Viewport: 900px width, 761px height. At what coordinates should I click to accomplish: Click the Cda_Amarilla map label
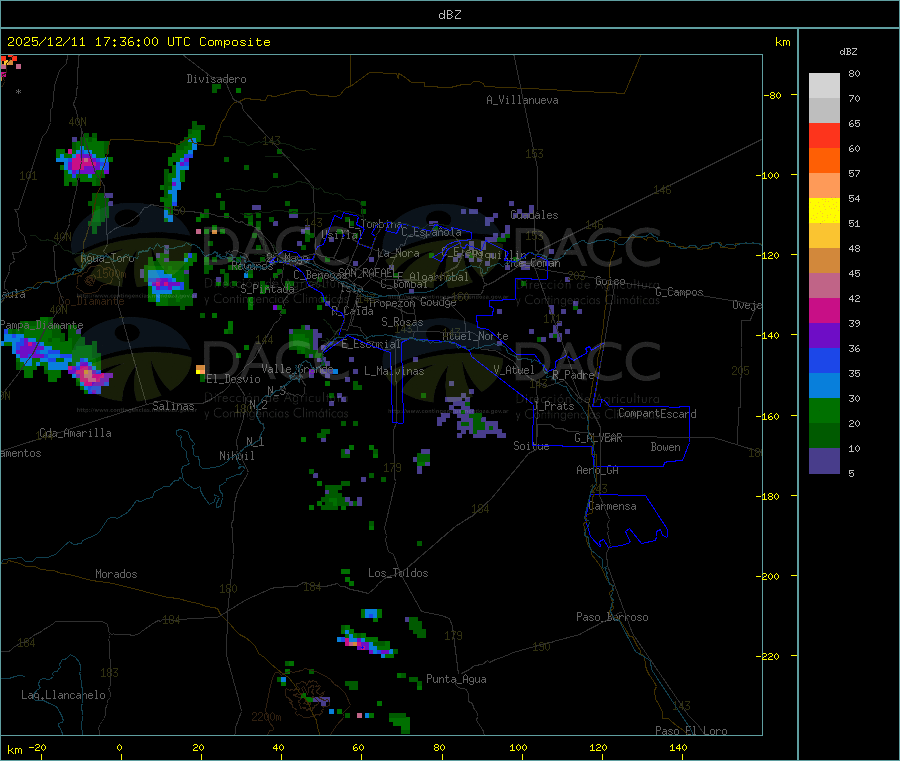(75, 433)
